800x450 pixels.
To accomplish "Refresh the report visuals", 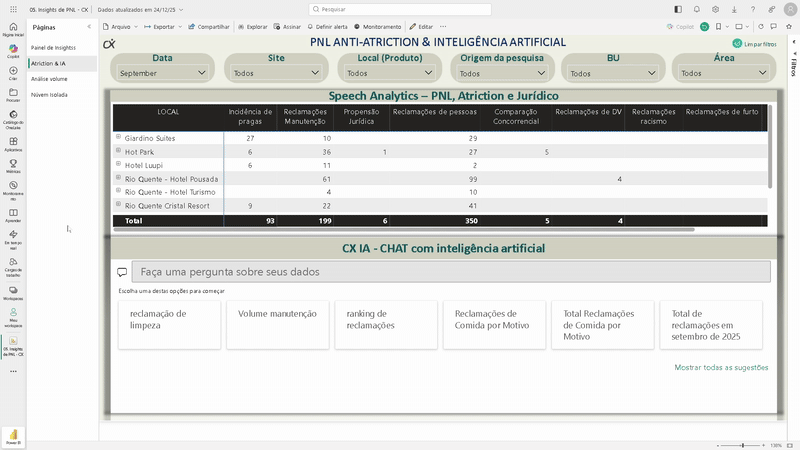I will coord(761,27).
